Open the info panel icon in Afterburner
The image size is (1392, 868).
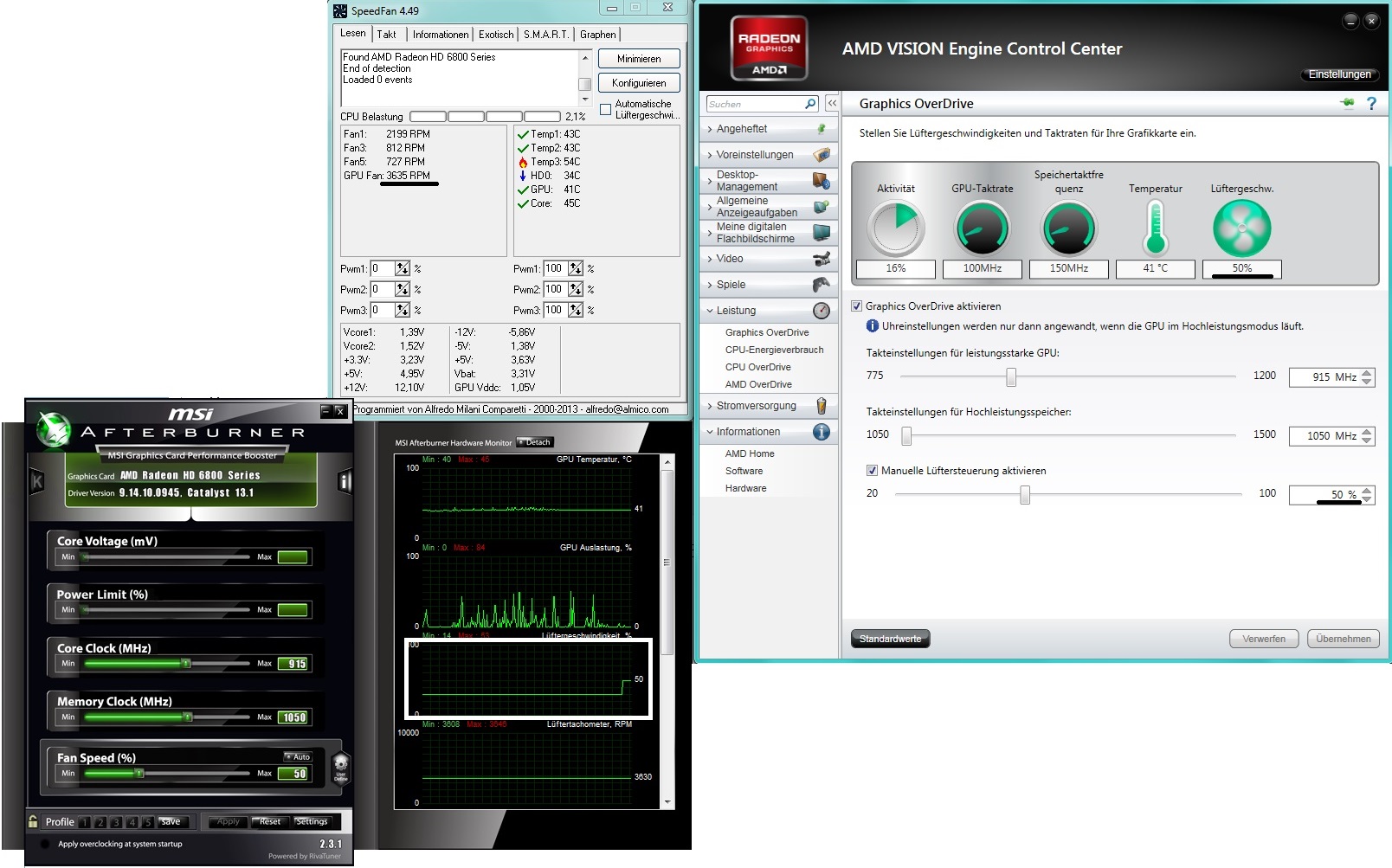[345, 481]
